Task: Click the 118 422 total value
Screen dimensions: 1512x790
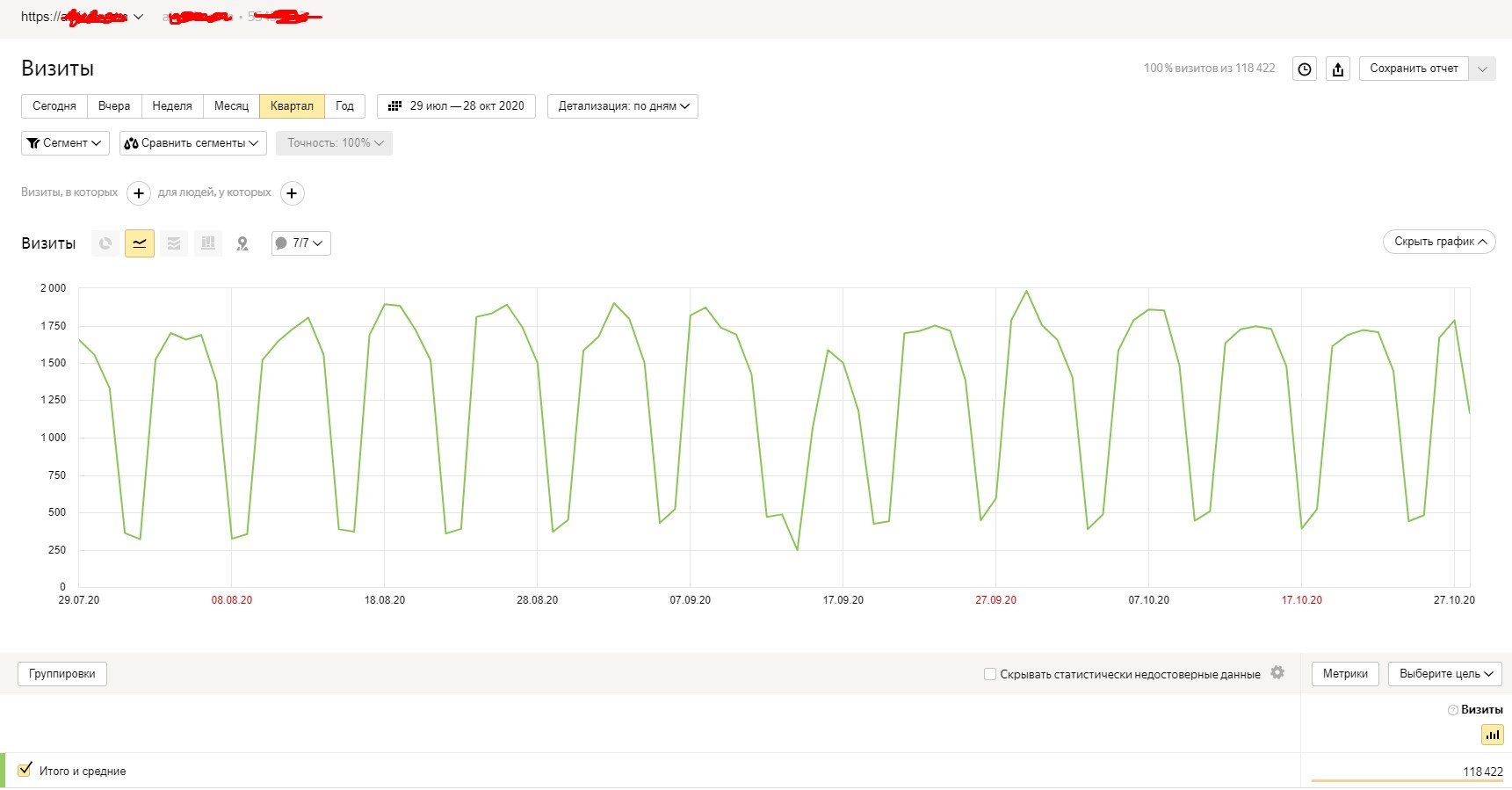Action: click(x=1483, y=772)
